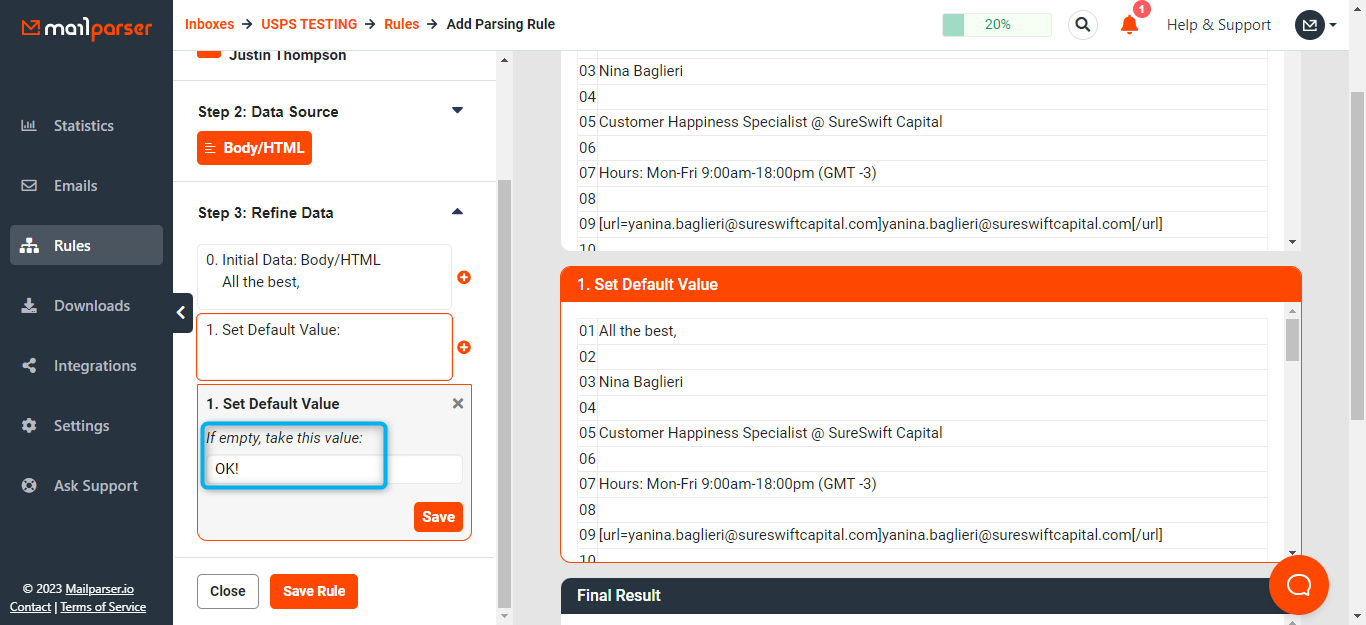Open the search magnifier

[x=1082, y=24]
